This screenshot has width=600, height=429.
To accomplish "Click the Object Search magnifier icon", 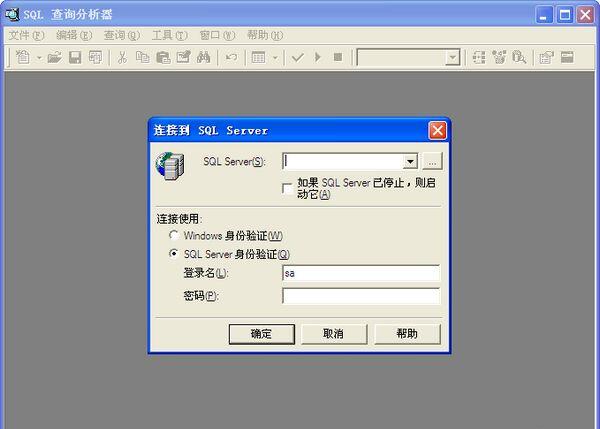I will coord(519,58).
